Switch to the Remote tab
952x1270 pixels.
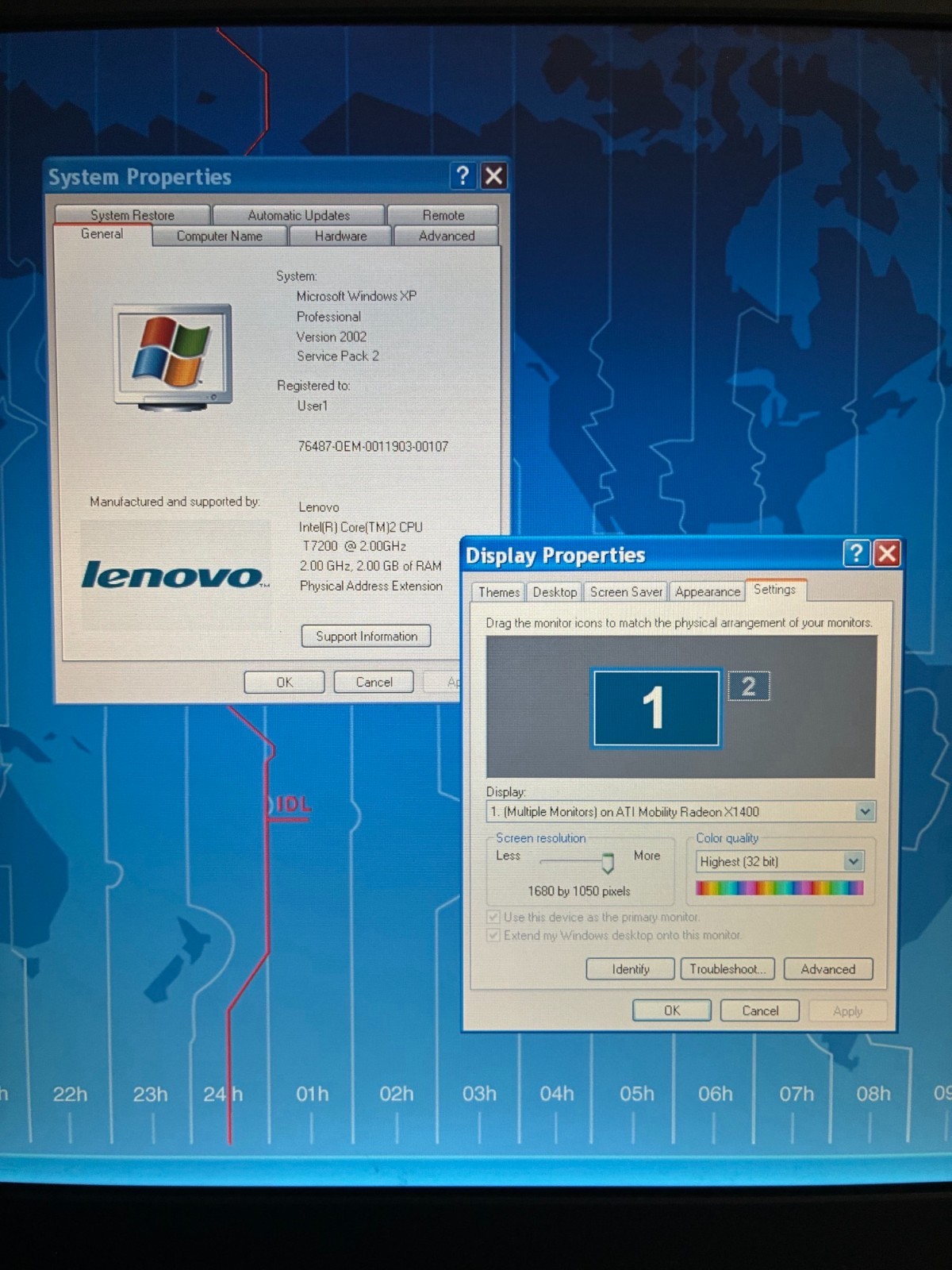tap(443, 215)
